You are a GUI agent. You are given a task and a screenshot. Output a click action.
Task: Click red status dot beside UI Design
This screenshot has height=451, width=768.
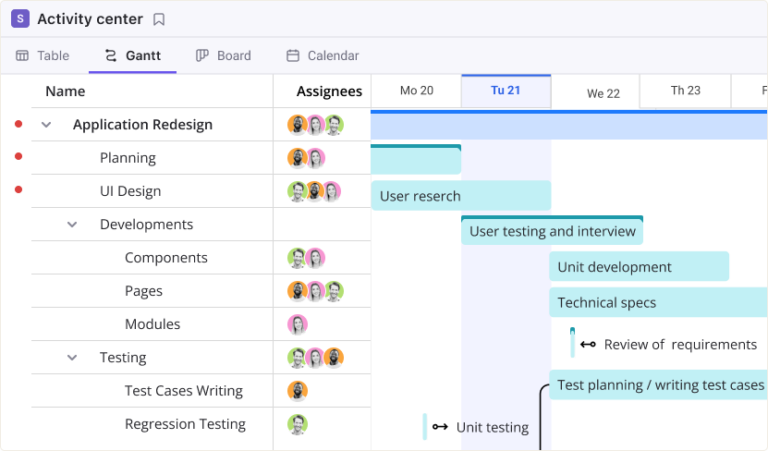pos(19,190)
